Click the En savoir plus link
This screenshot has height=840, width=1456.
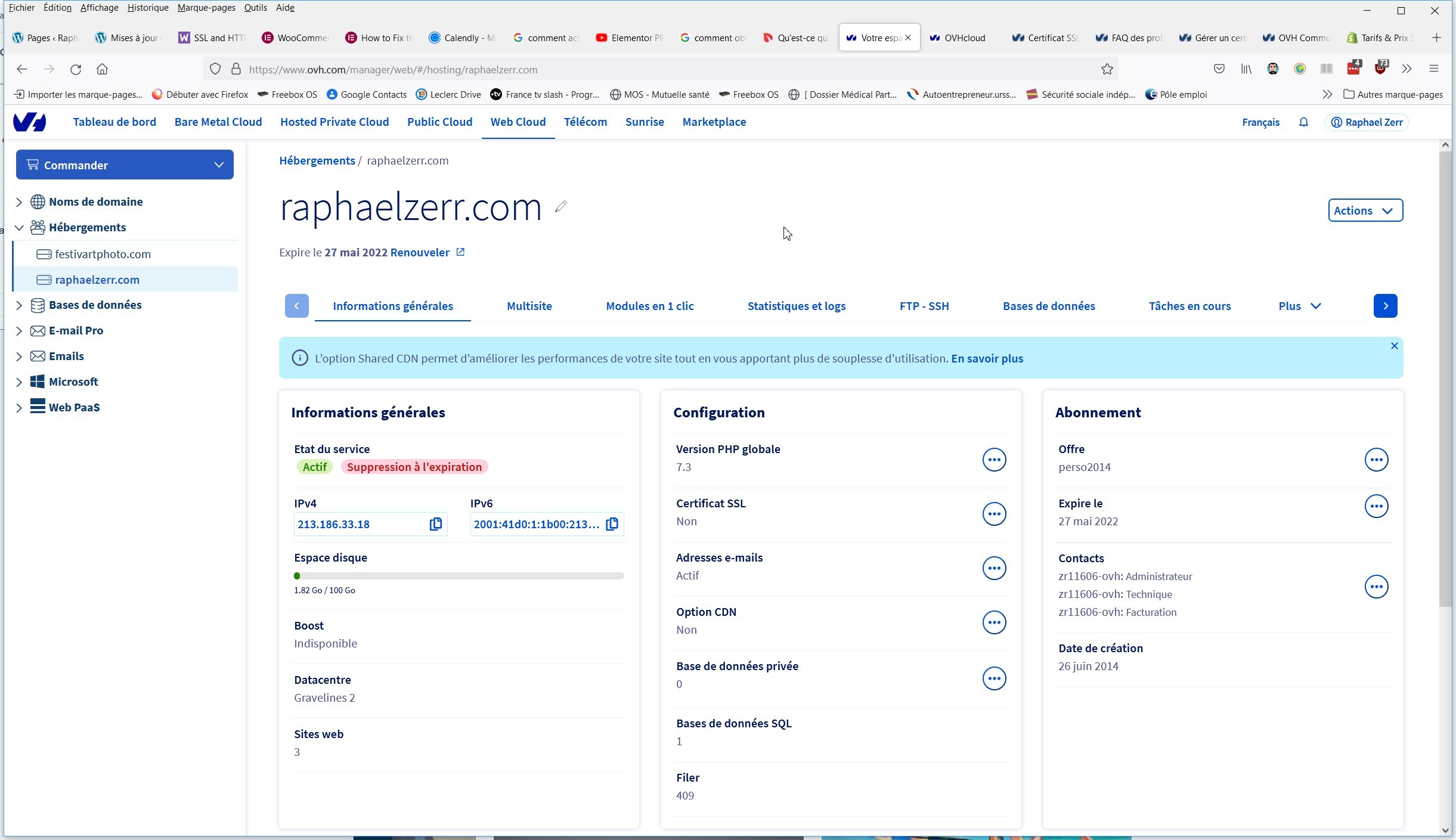click(987, 358)
